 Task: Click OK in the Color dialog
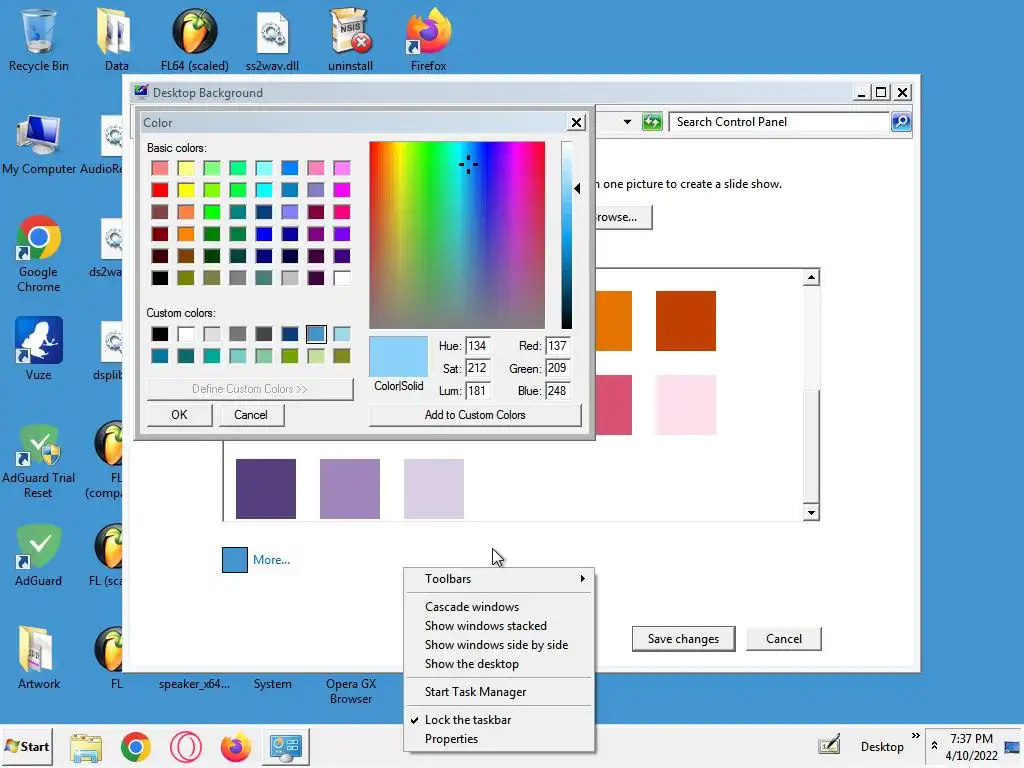(x=180, y=415)
